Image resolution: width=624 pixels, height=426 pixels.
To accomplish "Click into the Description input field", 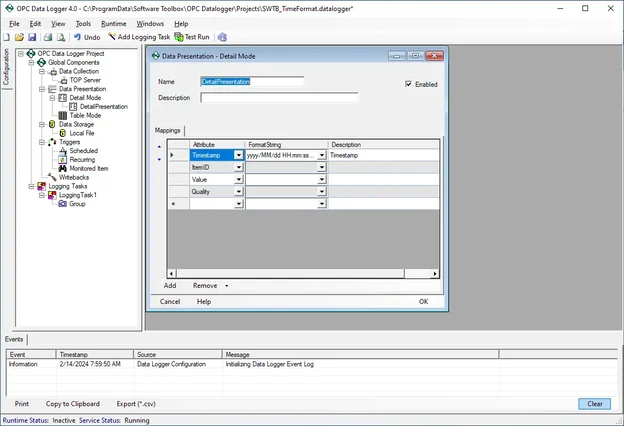I will tap(279, 98).
